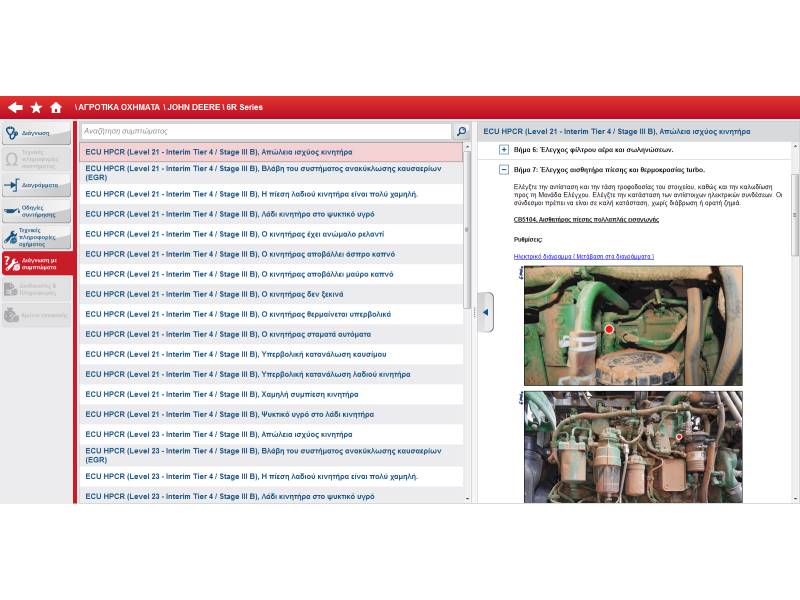
Task: Collapse Βήμα 7 turbo sensor check step
Action: 504,170
